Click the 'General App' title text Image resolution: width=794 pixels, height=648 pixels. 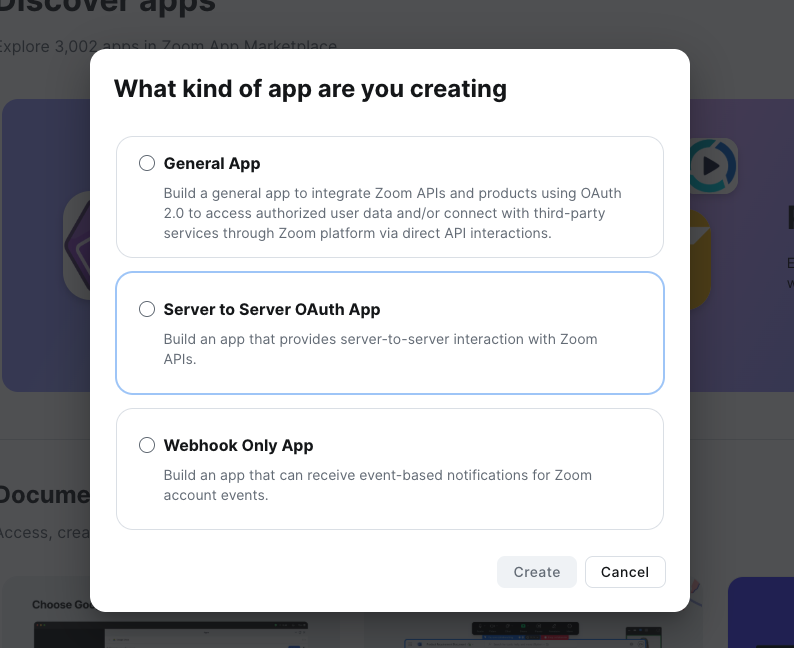click(x=212, y=163)
